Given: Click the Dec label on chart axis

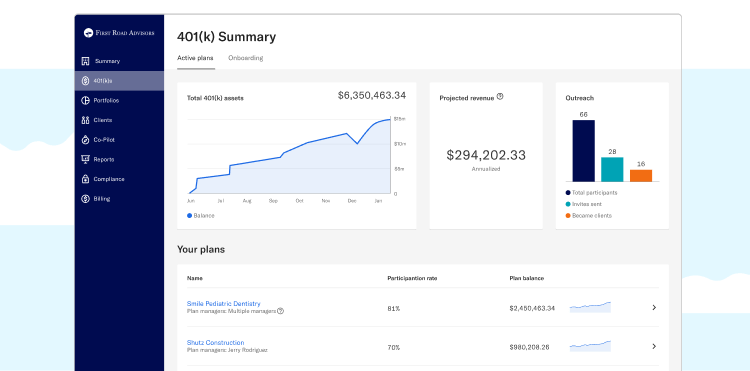Looking at the screenshot, I should [352, 201].
